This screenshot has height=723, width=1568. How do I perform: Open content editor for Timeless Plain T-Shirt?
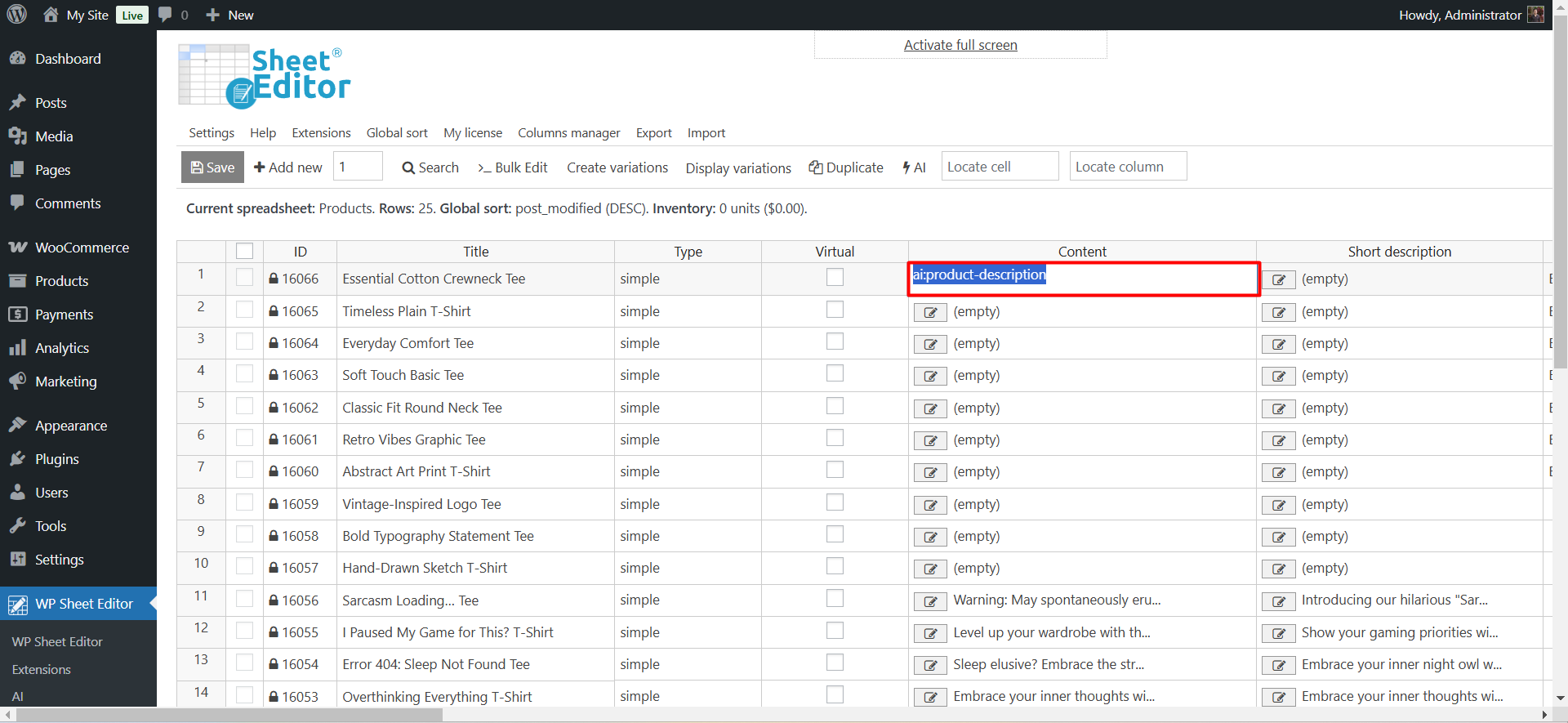930,312
